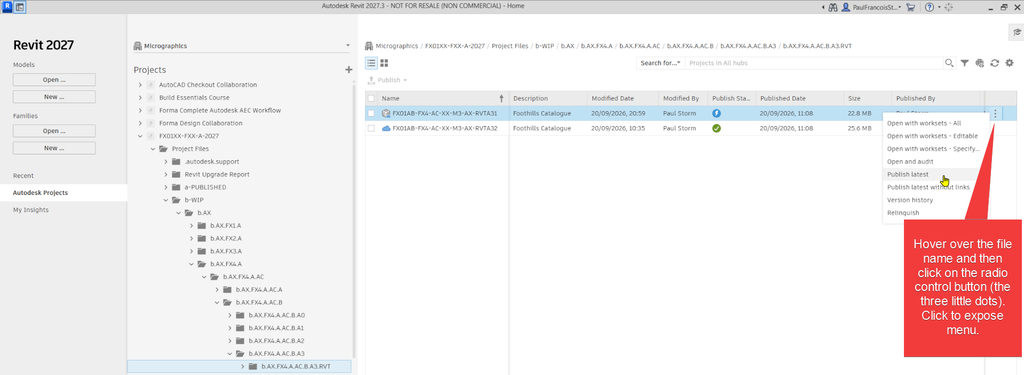The image size is (1024, 375).
Task: Click the binoculars search icon in title bar
Action: pyautogui.click(x=832, y=7)
